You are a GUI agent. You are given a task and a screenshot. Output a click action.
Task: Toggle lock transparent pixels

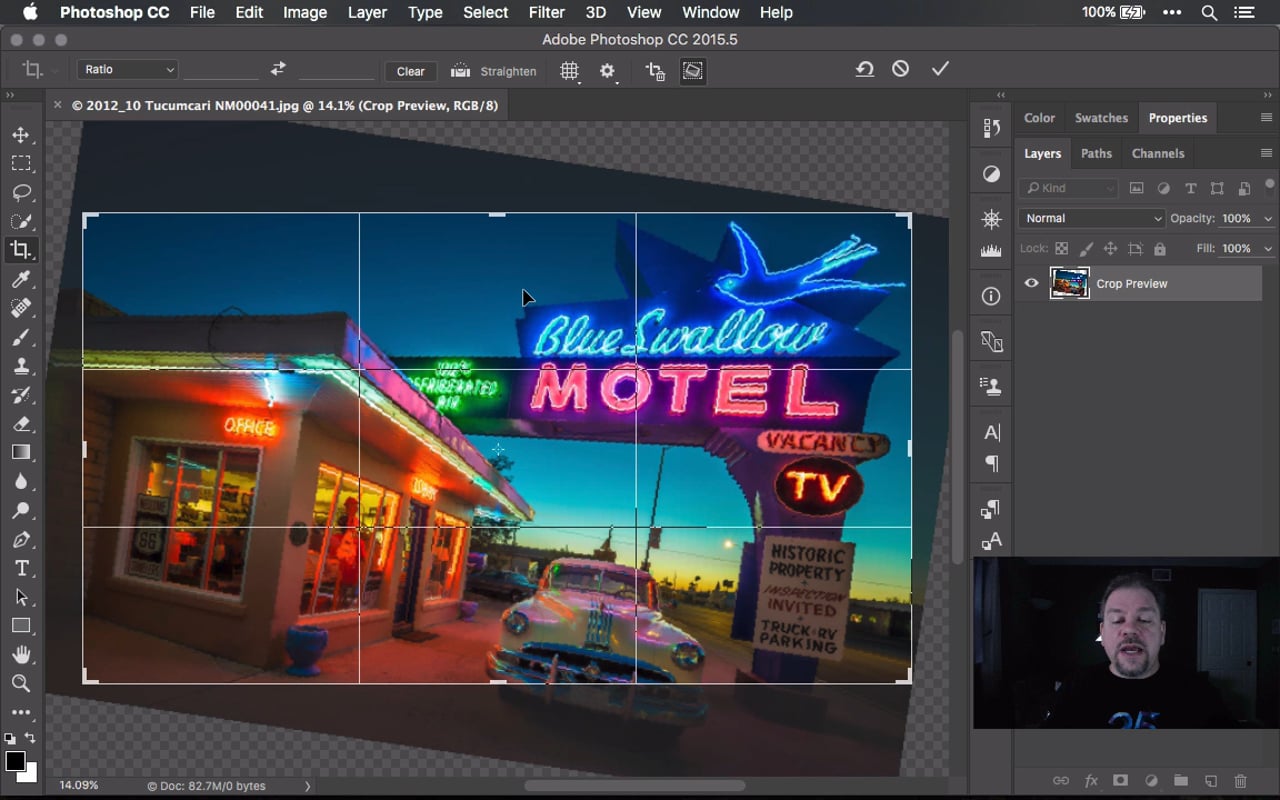tap(1061, 249)
